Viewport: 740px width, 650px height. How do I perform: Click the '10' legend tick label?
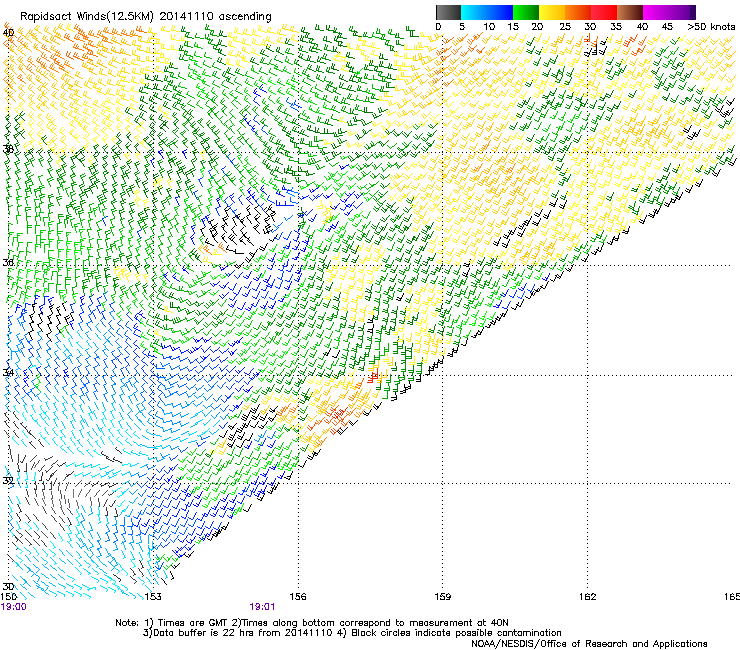point(489,27)
